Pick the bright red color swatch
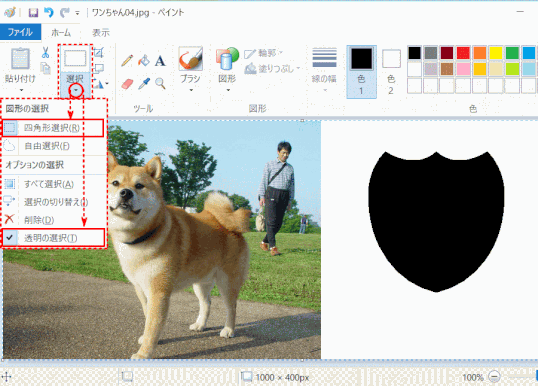This screenshot has width=538, height=386. coord(463,53)
